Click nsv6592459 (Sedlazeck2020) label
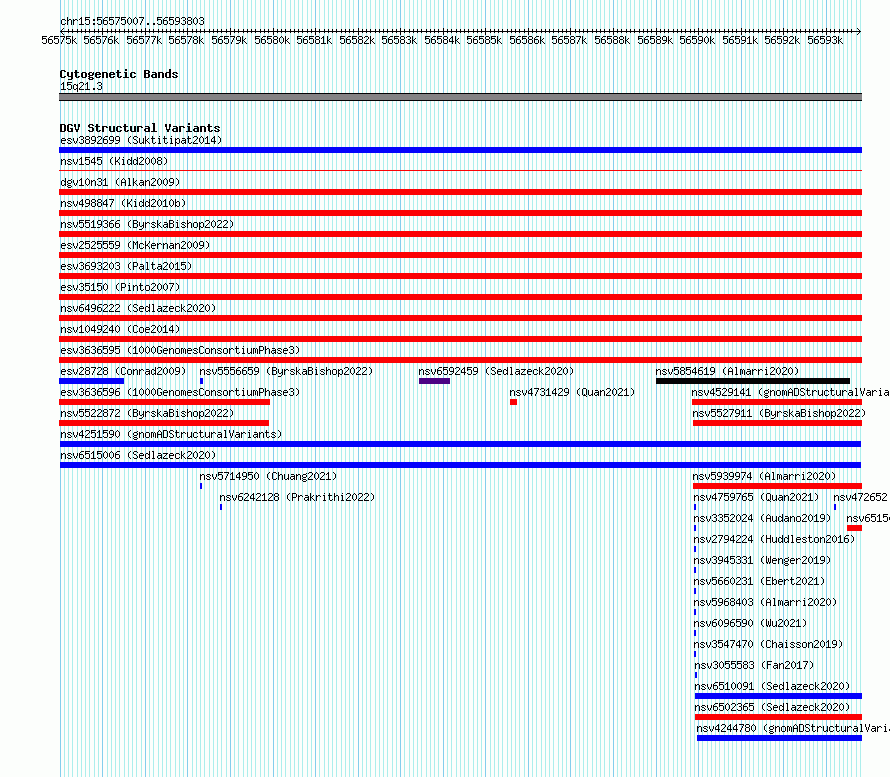 point(496,371)
